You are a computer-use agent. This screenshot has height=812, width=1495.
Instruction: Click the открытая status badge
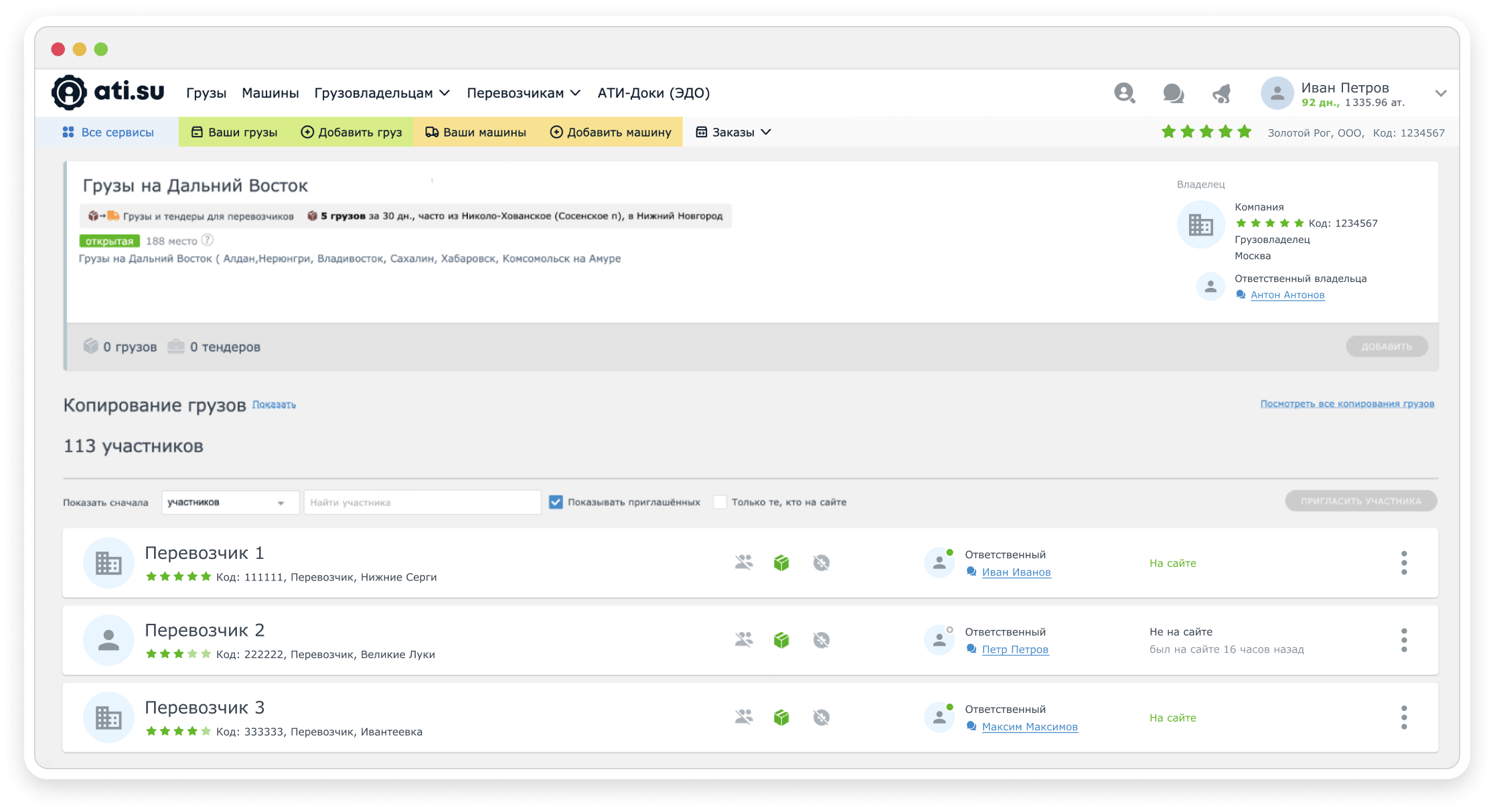tap(109, 241)
